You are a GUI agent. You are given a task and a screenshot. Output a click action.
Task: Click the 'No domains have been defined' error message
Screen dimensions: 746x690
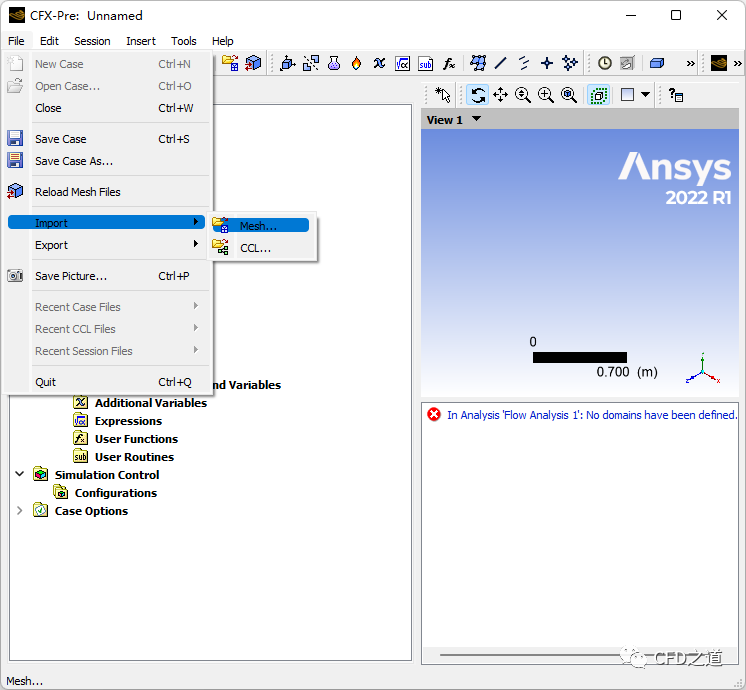coord(592,415)
